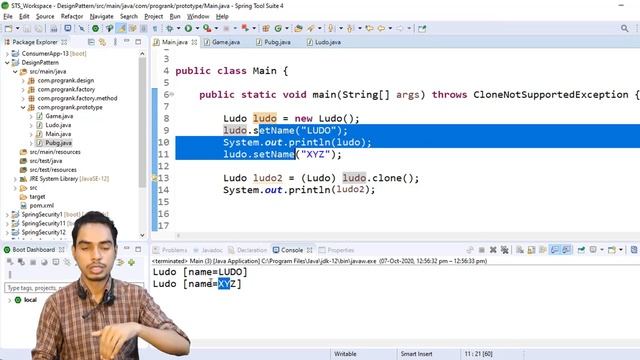Open dropdown arrow next to Run button
This screenshot has width=640, height=360.
[x=197, y=29]
